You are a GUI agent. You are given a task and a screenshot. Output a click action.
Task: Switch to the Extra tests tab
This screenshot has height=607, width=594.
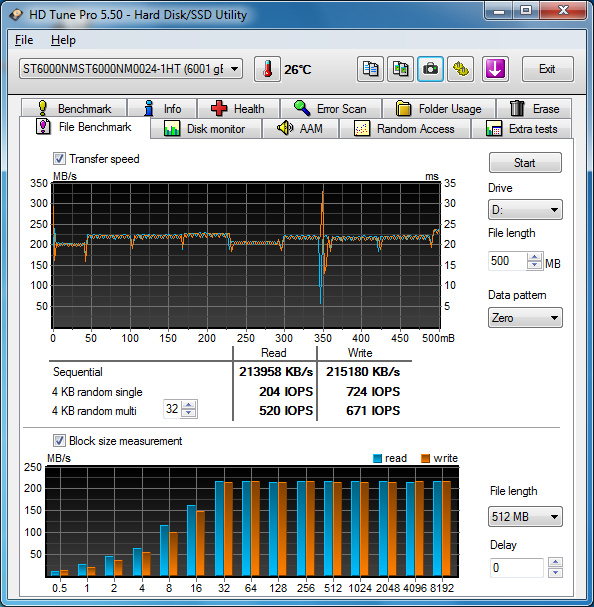(x=522, y=129)
